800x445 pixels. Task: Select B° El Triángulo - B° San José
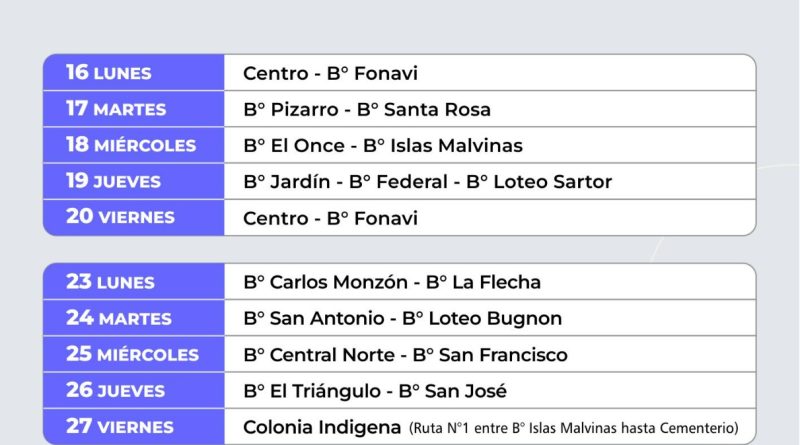tap(375, 390)
